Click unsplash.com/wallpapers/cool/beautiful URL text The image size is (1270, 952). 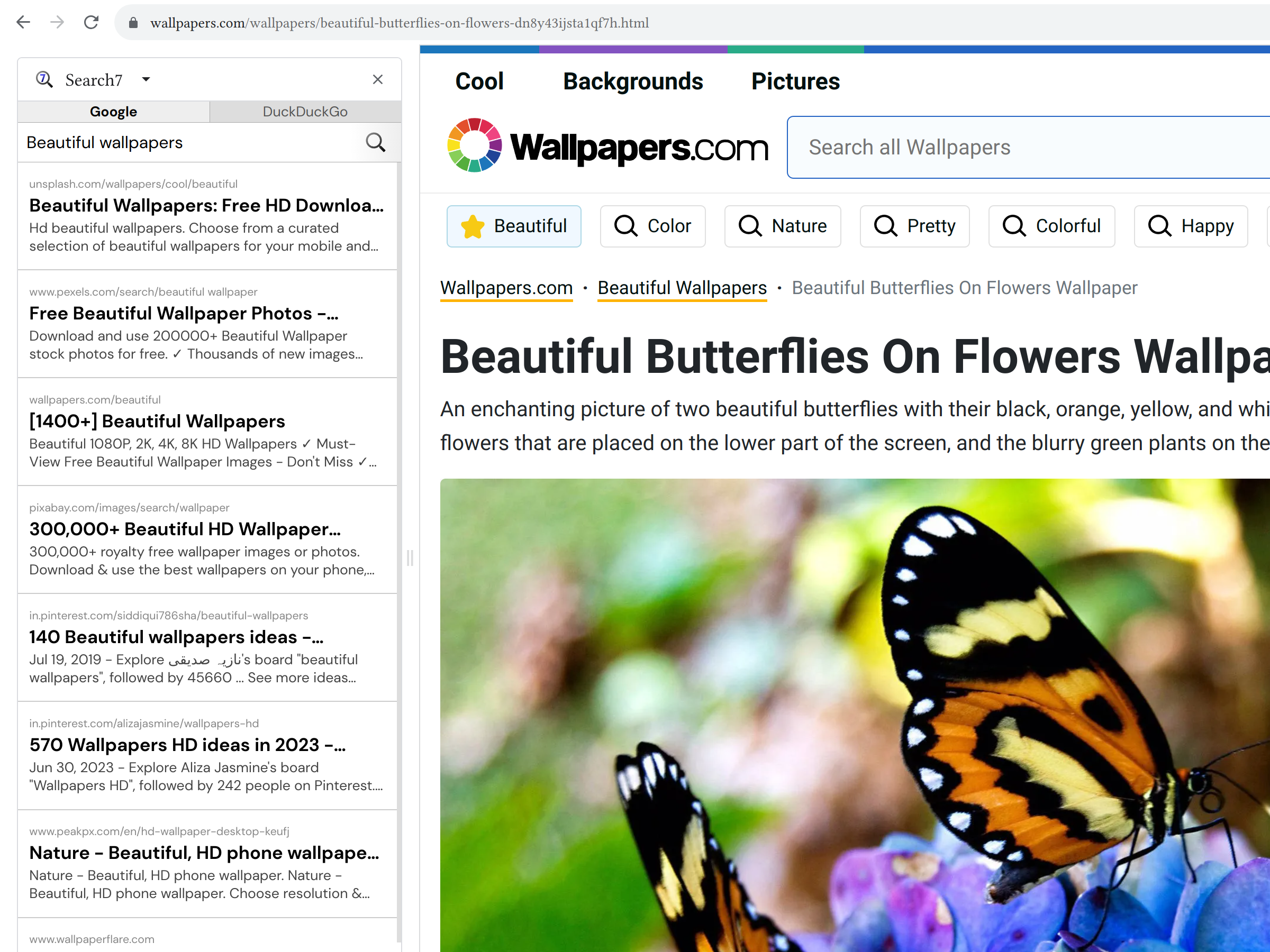click(x=133, y=184)
